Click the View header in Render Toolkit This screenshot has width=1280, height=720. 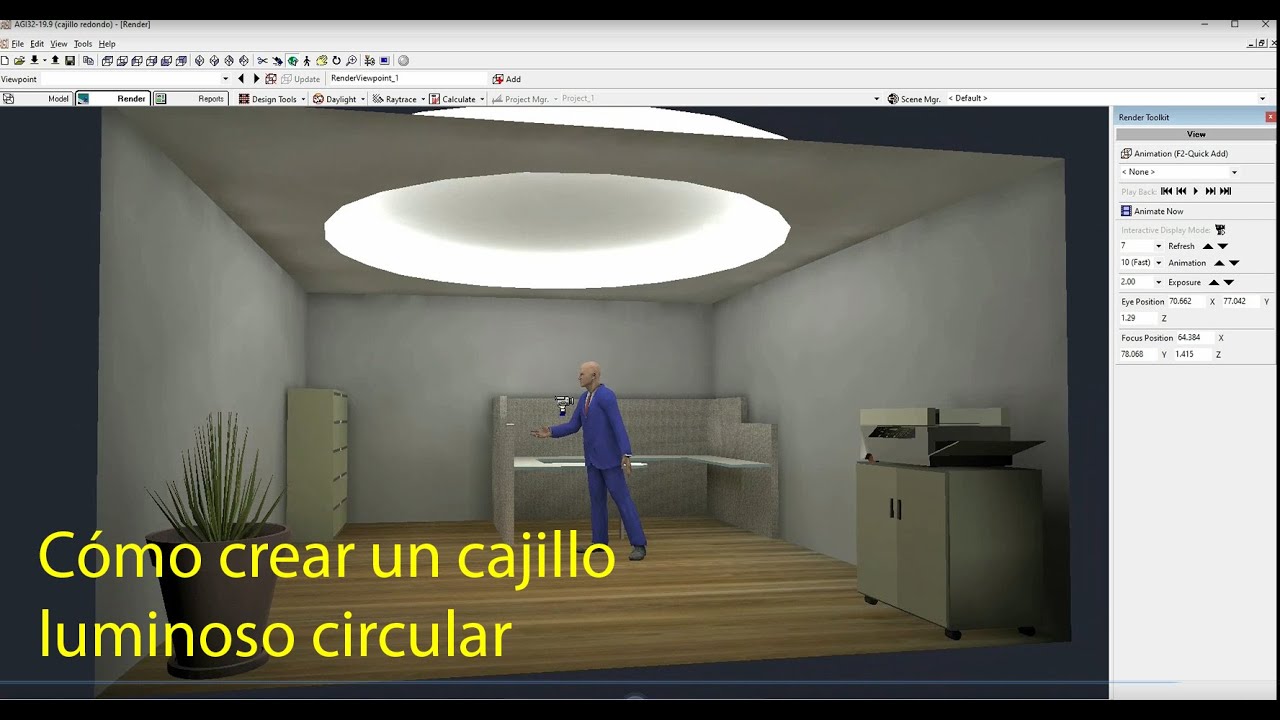1196,134
